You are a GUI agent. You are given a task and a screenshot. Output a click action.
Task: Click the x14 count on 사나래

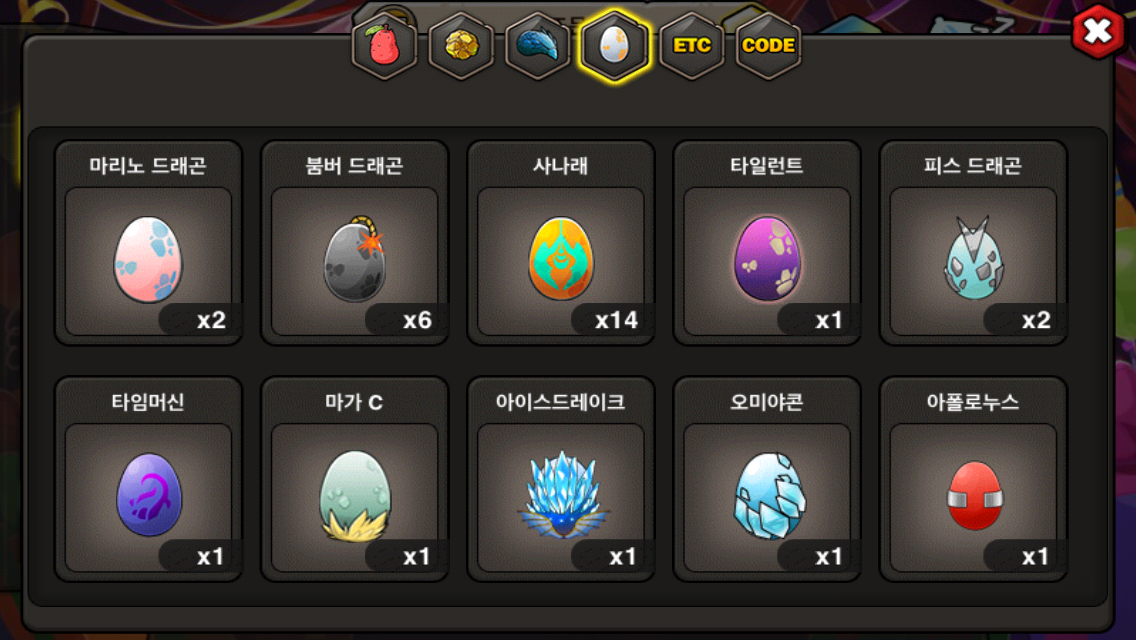pos(616,320)
